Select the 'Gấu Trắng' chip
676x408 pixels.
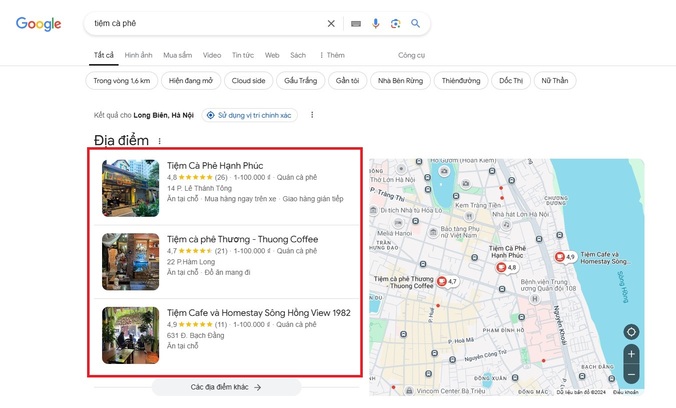tap(300, 81)
